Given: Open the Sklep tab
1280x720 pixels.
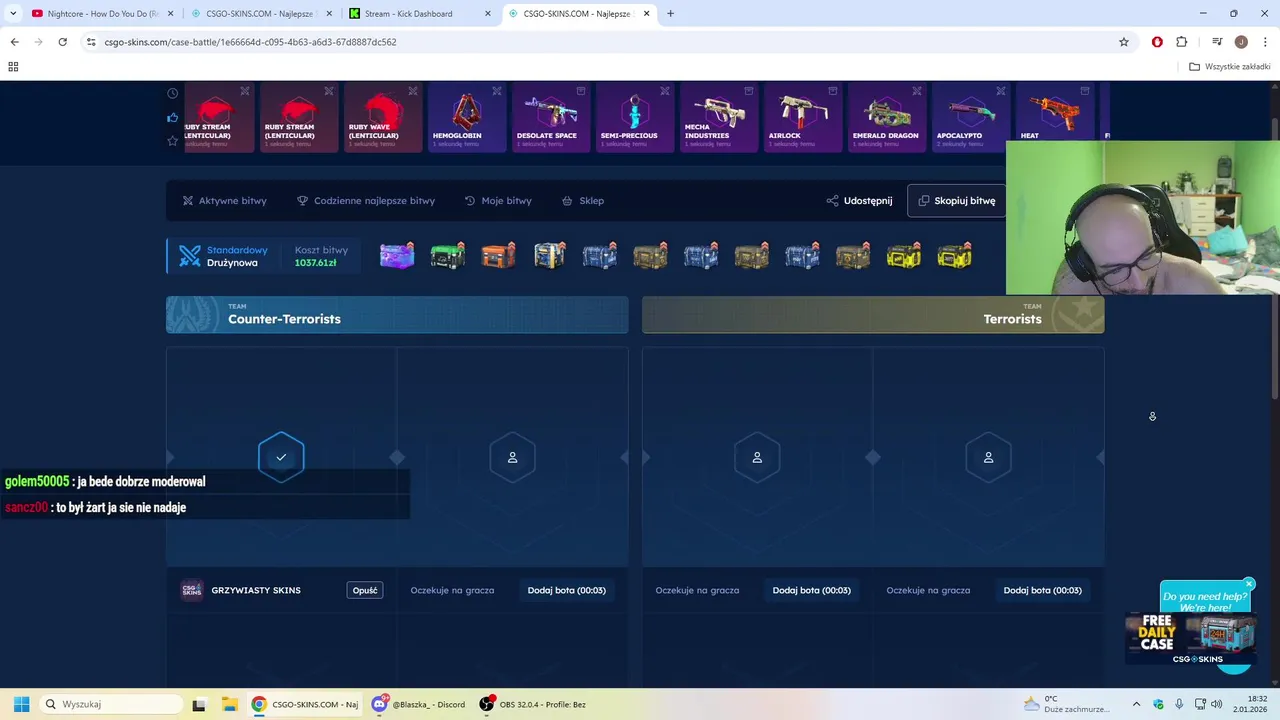Looking at the screenshot, I should click(x=583, y=201).
